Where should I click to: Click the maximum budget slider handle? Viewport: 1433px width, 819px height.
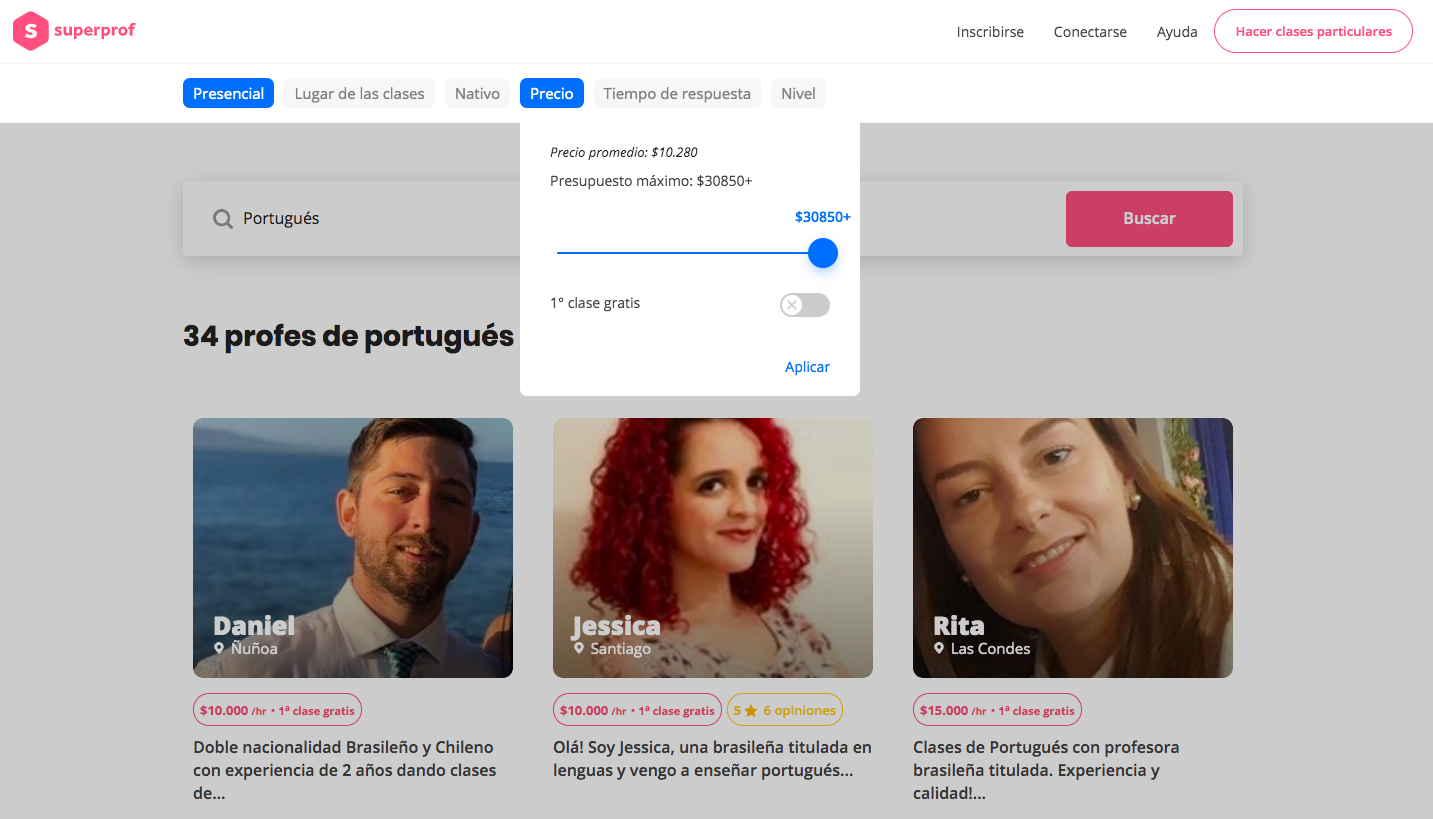tap(822, 253)
